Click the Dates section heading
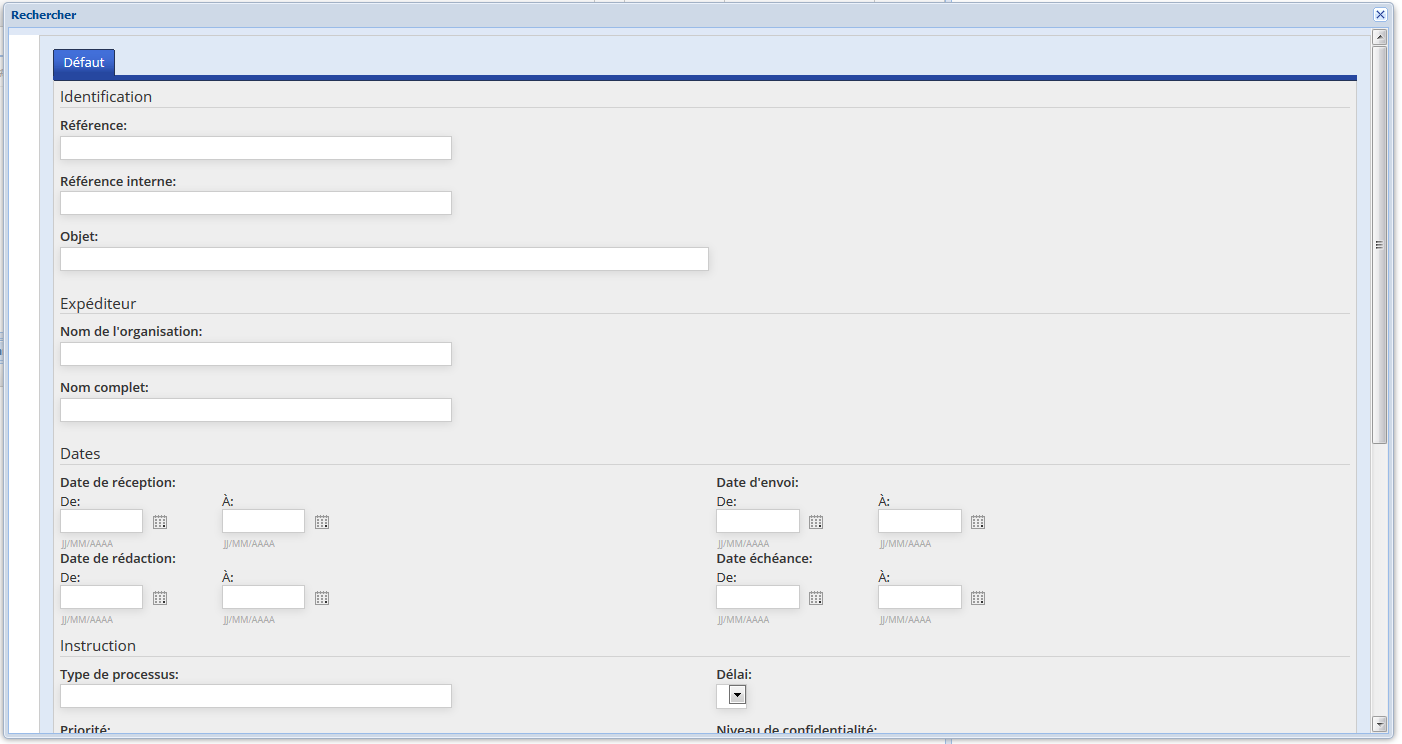1402x744 pixels. click(x=80, y=454)
